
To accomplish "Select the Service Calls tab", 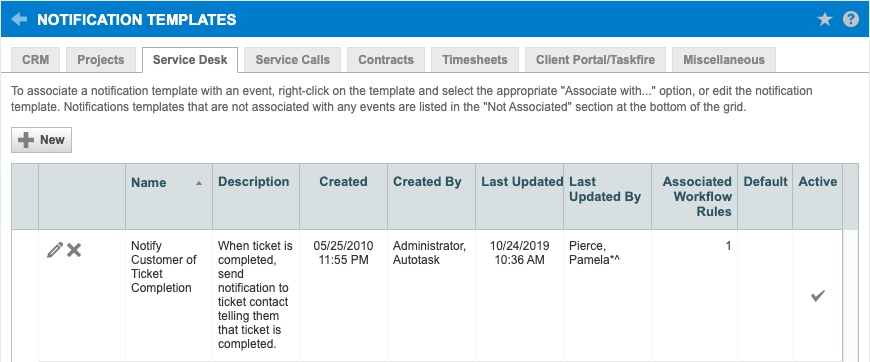I will (x=292, y=60).
